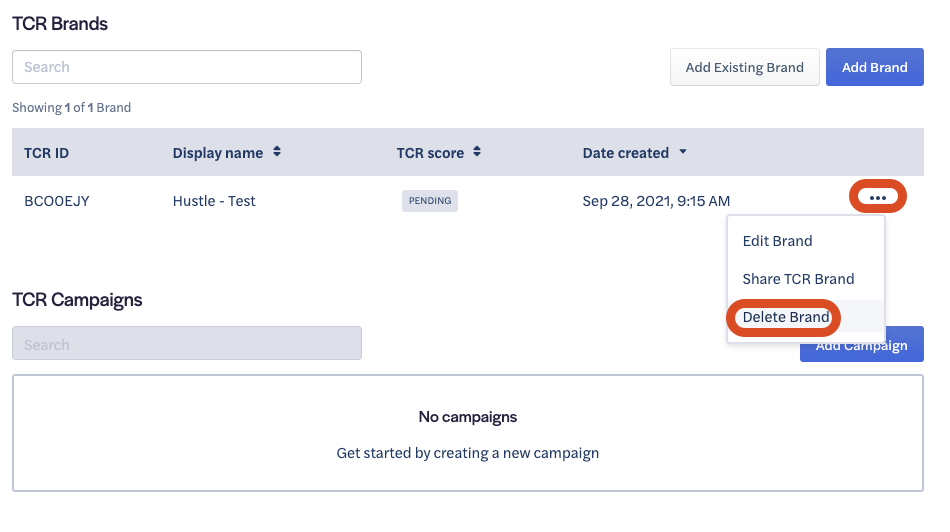
Task: Open the three-dot actions menu for Hustle - Test
Action: pos(877,198)
